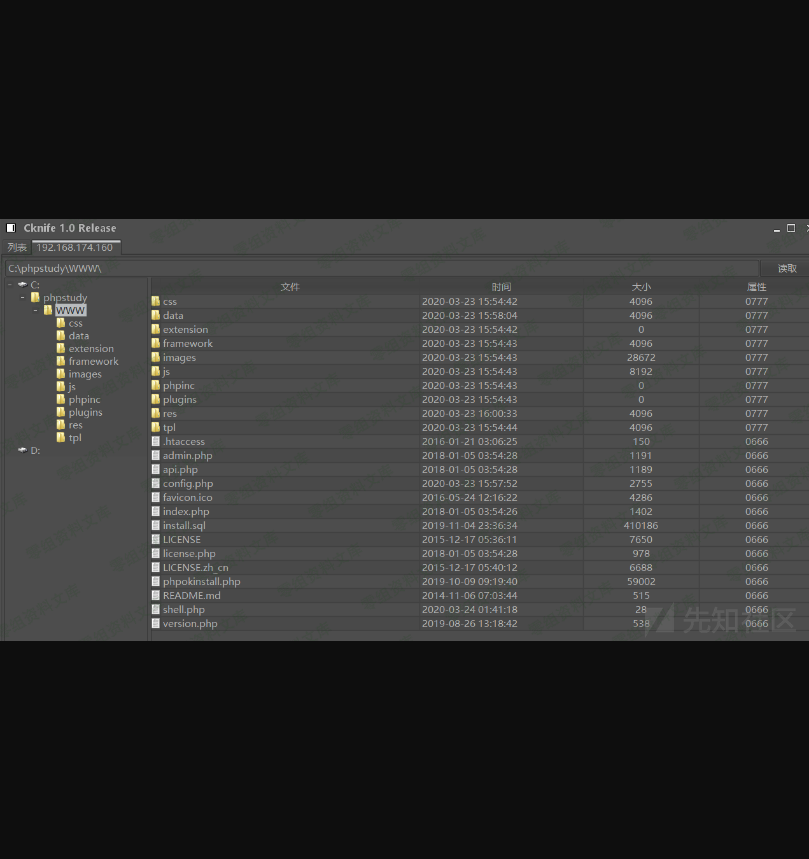
Task: Collapse the WWW folder tree node
Action: pyautogui.click(x=36, y=310)
